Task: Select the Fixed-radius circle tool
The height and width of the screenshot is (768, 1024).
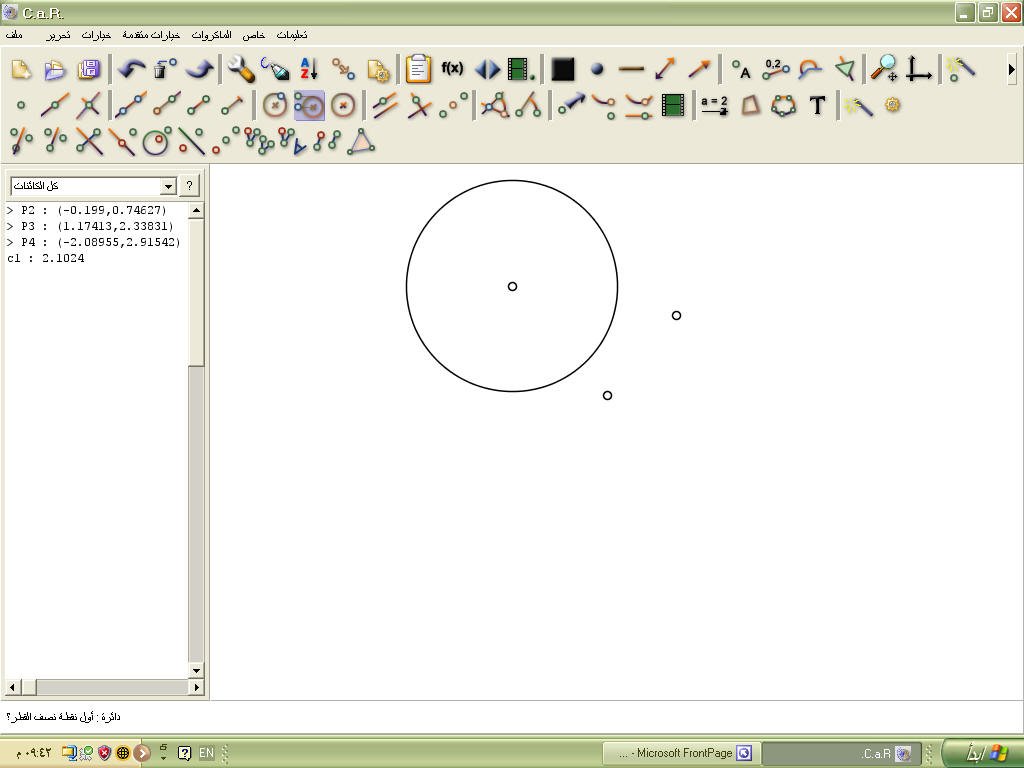Action: click(x=343, y=105)
